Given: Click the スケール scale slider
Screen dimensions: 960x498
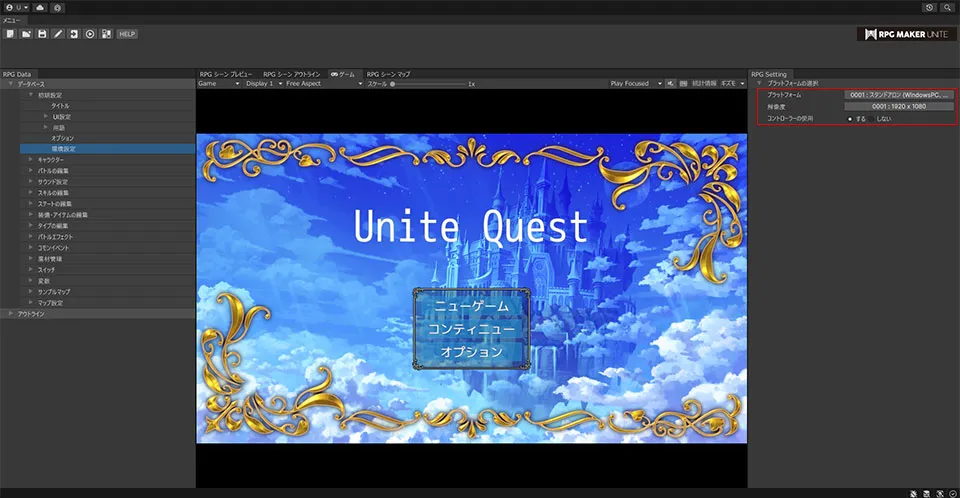Looking at the screenshot, I should tap(430, 84).
